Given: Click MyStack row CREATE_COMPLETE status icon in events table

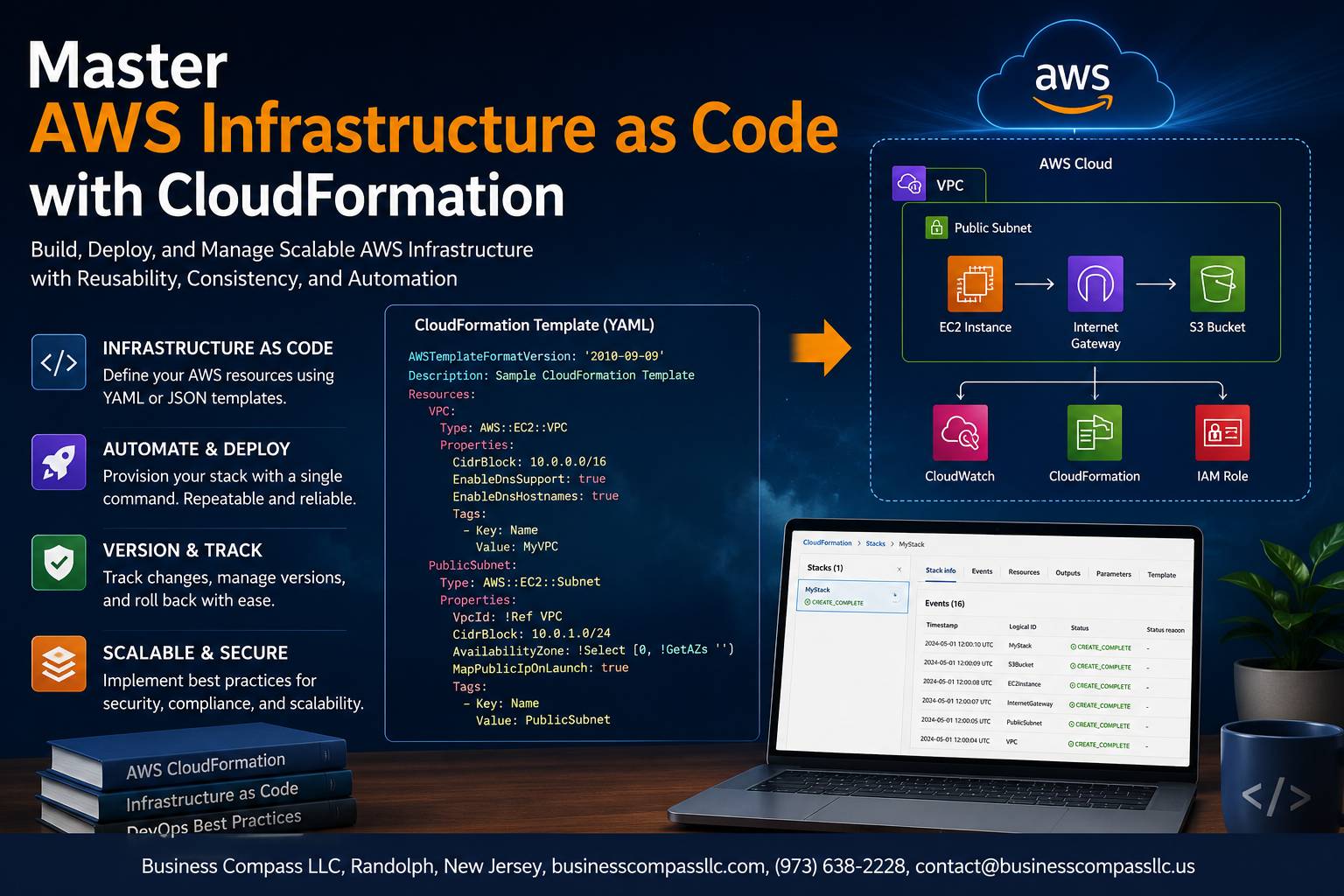Looking at the screenshot, I should 1074,647.
